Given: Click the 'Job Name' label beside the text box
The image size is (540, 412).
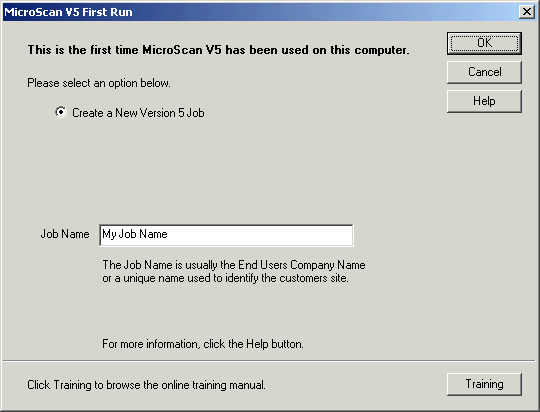Looking at the screenshot, I should click(65, 234).
